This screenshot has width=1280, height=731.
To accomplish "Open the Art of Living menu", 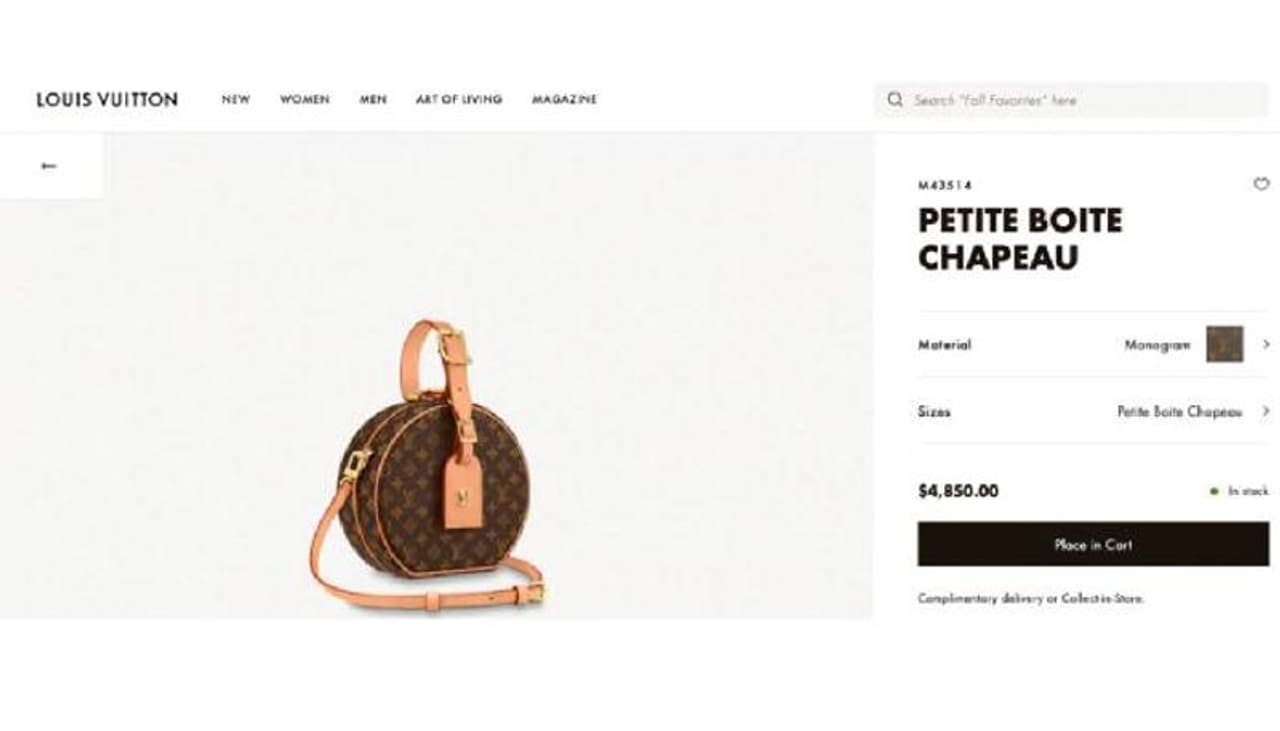I will [459, 99].
